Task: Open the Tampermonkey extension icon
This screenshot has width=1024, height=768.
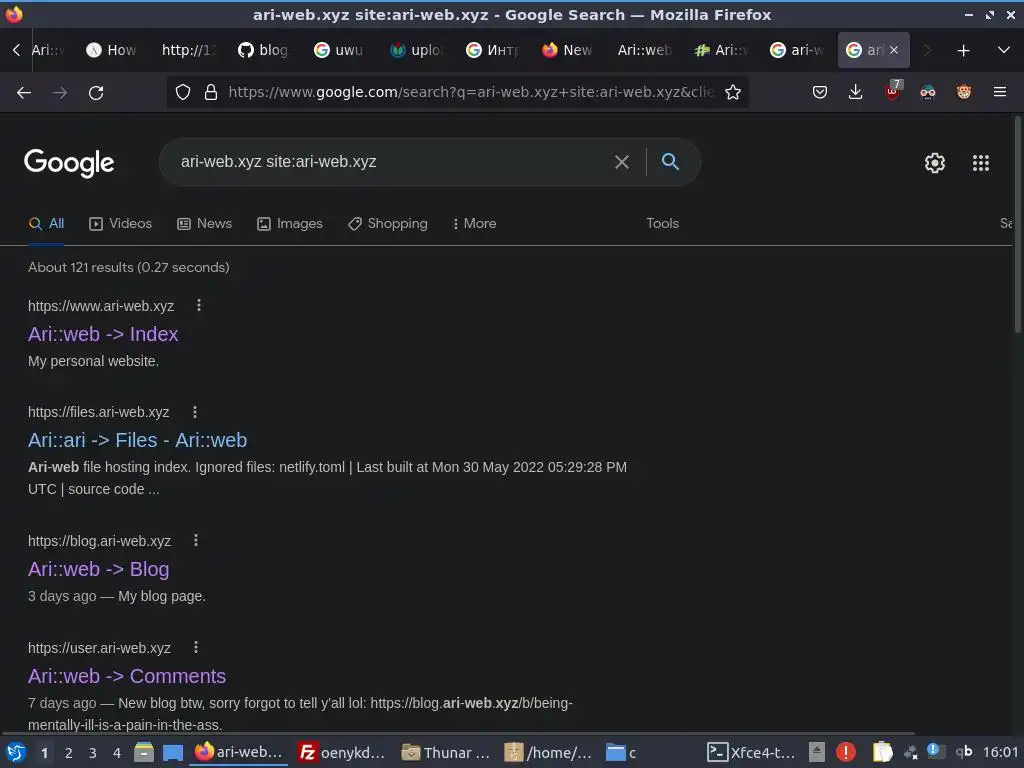Action: [963, 93]
